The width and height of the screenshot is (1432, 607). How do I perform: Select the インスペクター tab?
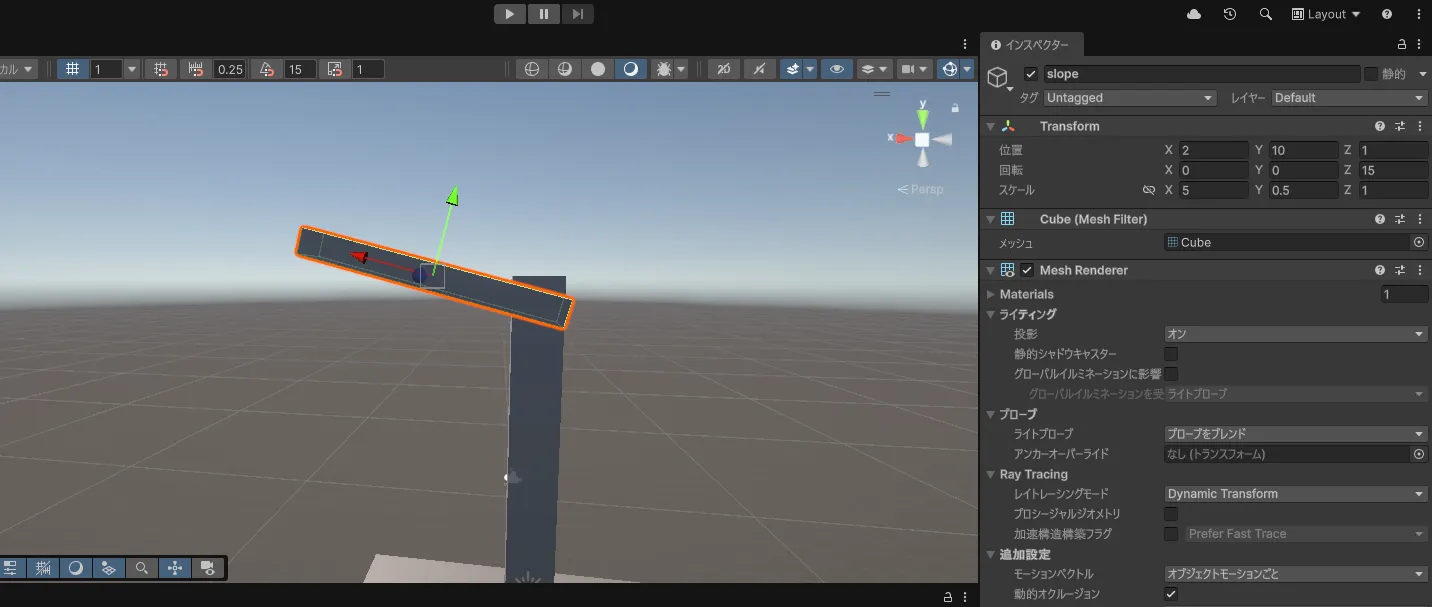(x=1030, y=45)
